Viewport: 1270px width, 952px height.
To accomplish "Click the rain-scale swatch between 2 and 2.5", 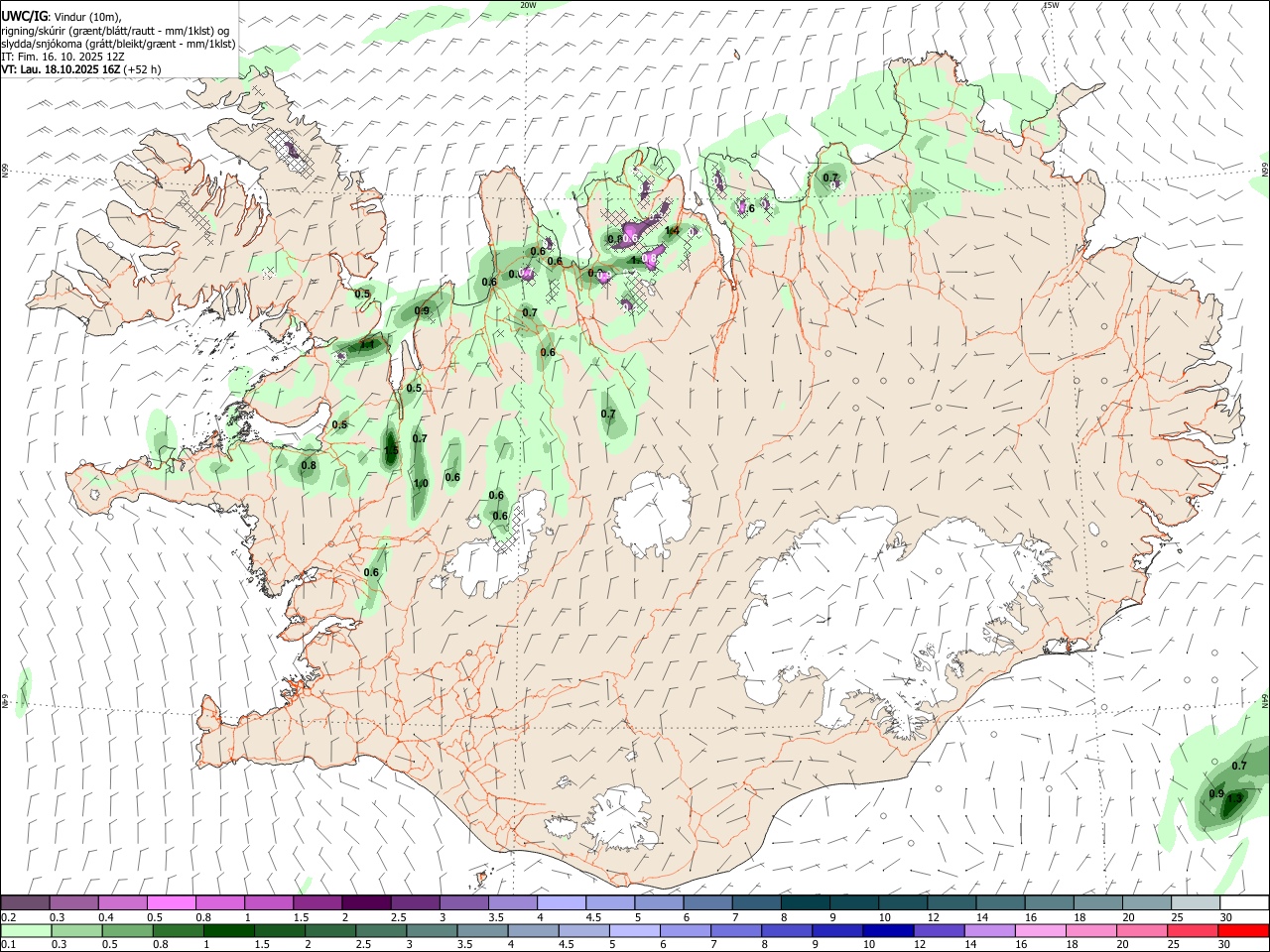I will pyautogui.click(x=329, y=930).
